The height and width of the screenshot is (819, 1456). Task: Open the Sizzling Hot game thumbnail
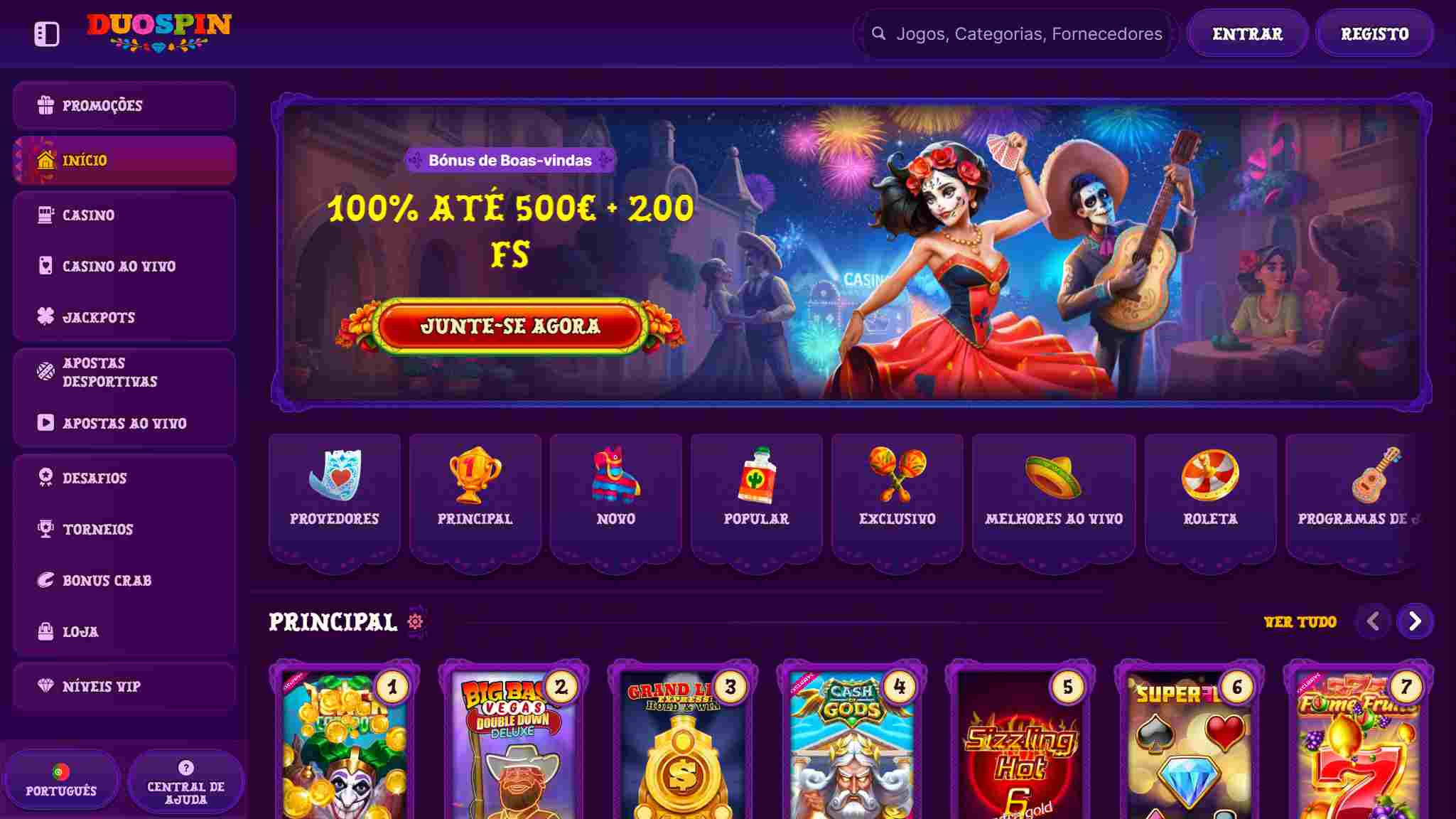[x=1020, y=743]
